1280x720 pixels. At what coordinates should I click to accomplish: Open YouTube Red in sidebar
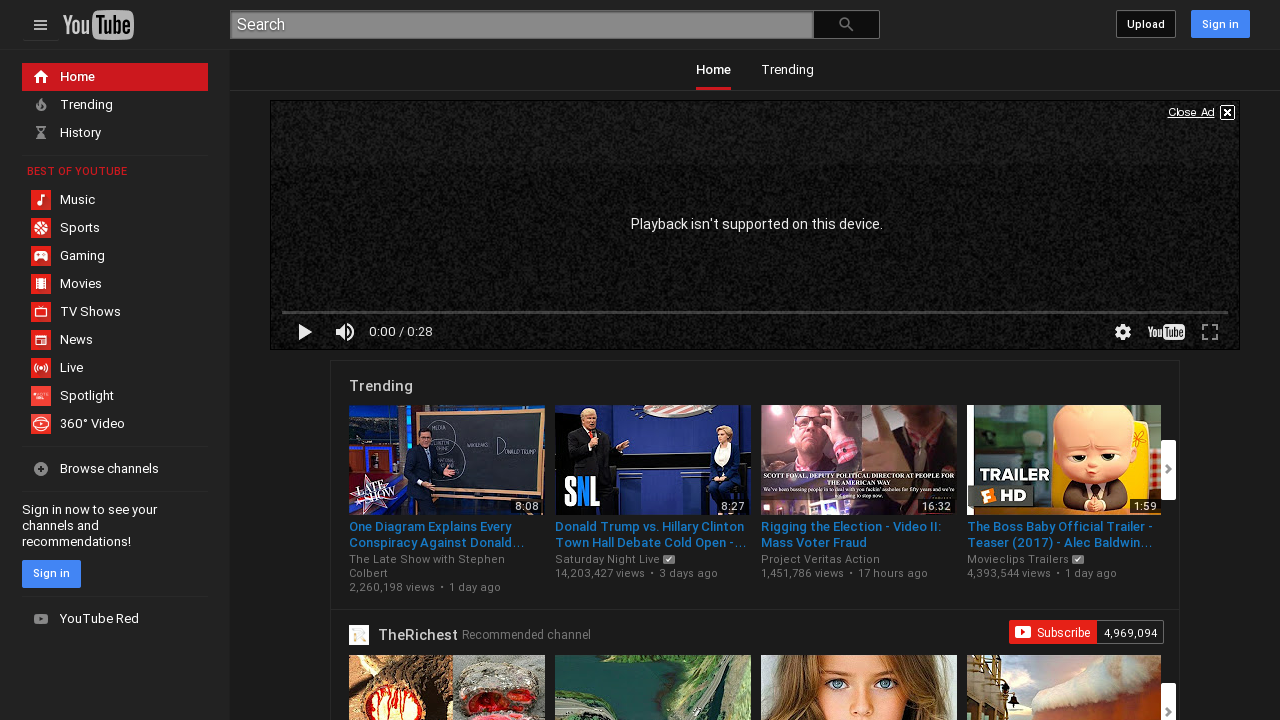[115, 619]
